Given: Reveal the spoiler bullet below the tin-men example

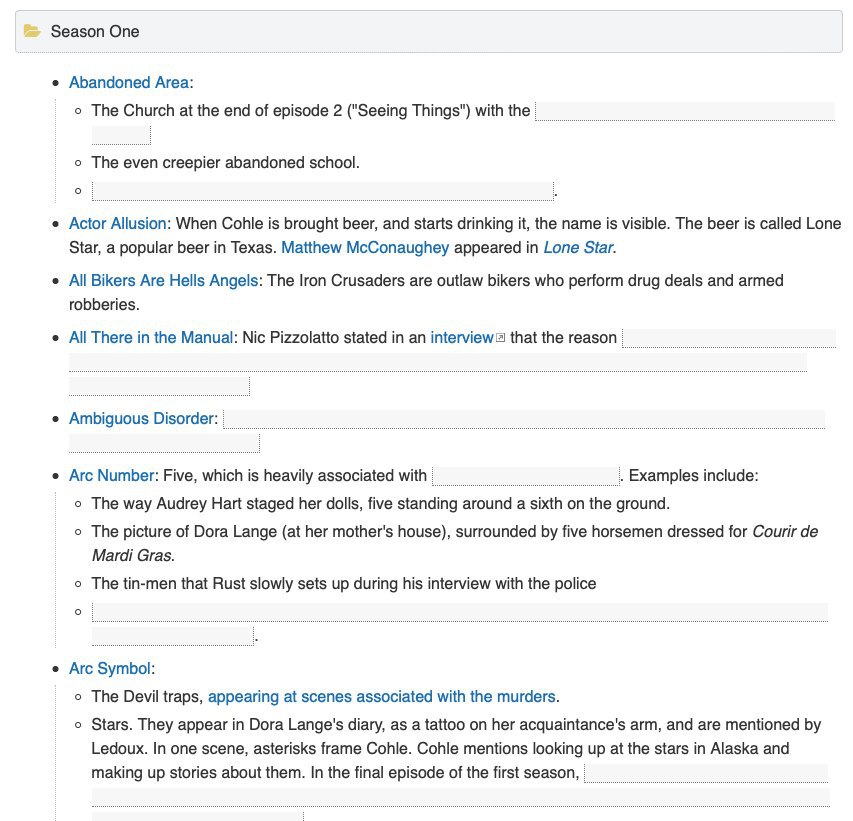Looking at the screenshot, I should [x=459, y=612].
